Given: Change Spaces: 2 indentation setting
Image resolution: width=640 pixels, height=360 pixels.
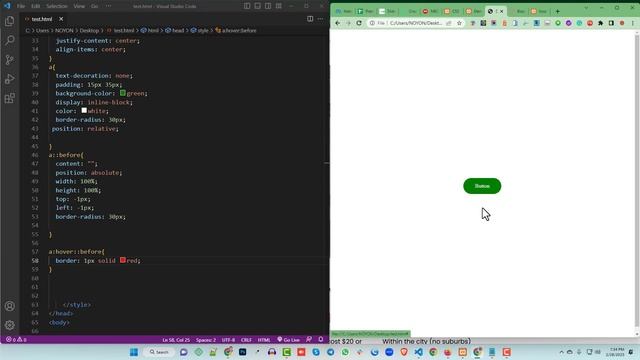Looking at the screenshot, I should coord(206,340).
